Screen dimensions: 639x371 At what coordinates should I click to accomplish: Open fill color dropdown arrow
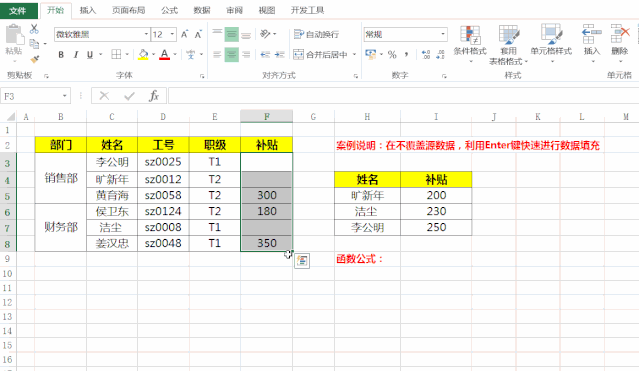153,55
